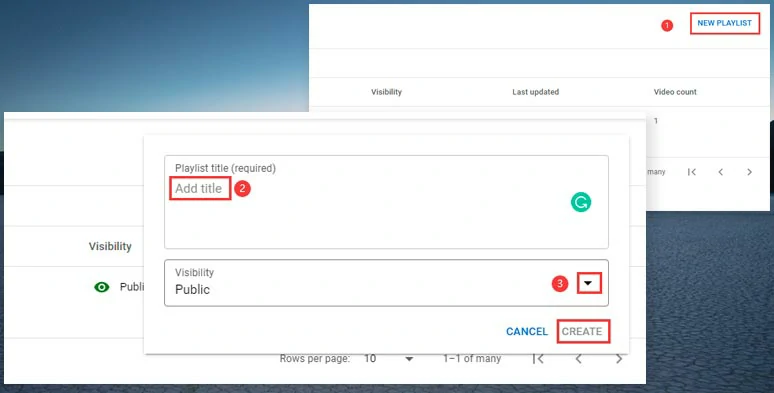Click the Video count column header
The height and width of the screenshot is (393, 774).
675,92
